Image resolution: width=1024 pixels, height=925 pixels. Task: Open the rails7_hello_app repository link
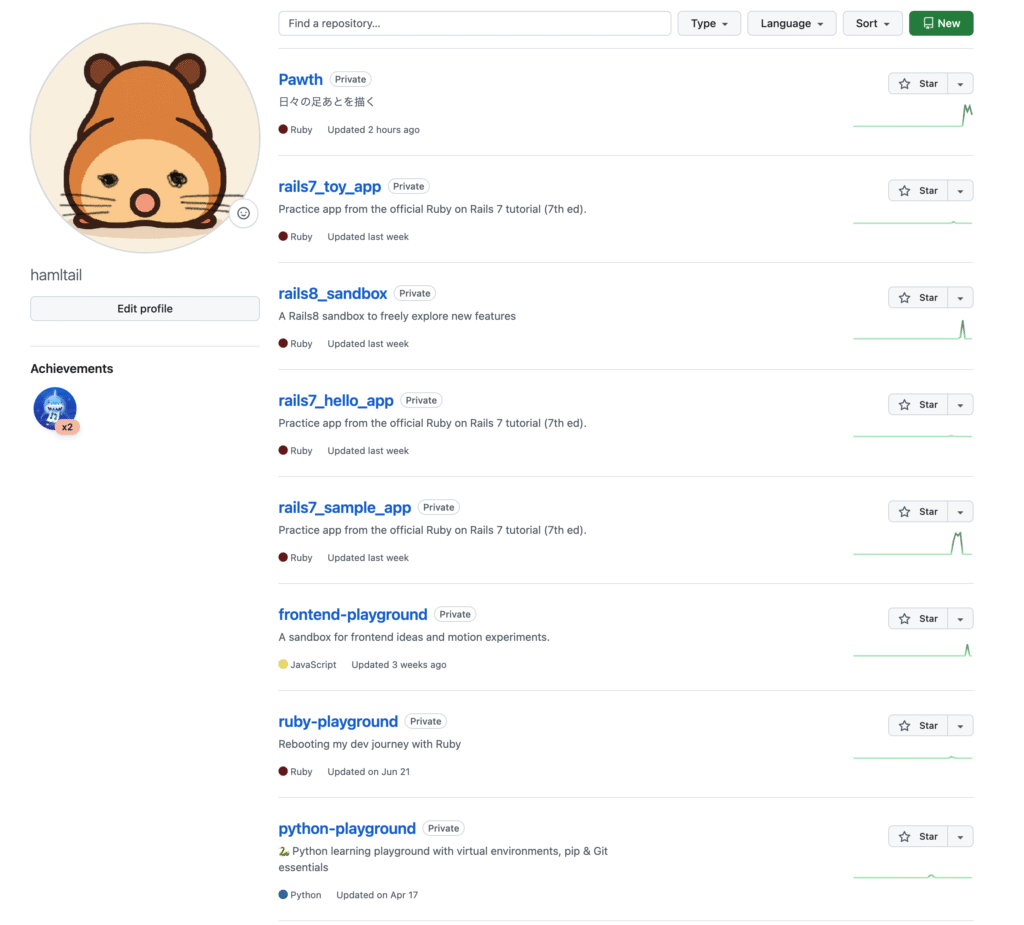click(x=336, y=400)
